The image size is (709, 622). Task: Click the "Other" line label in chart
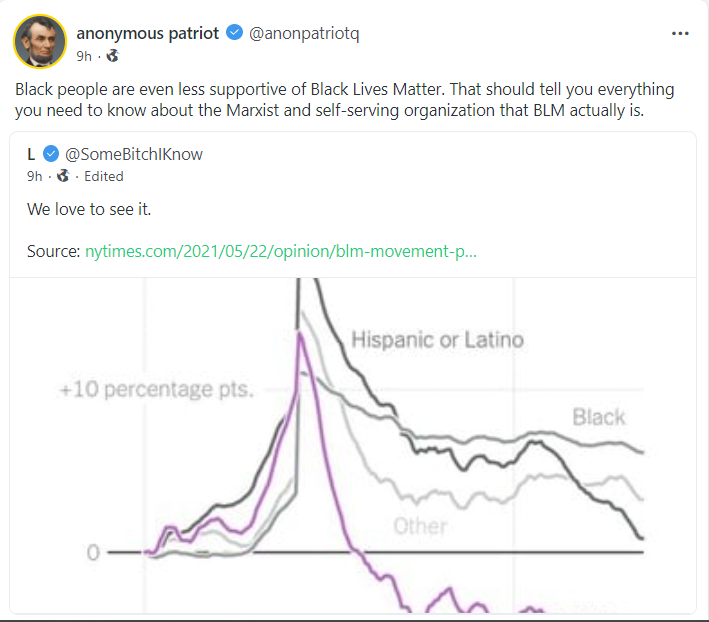tap(420, 525)
